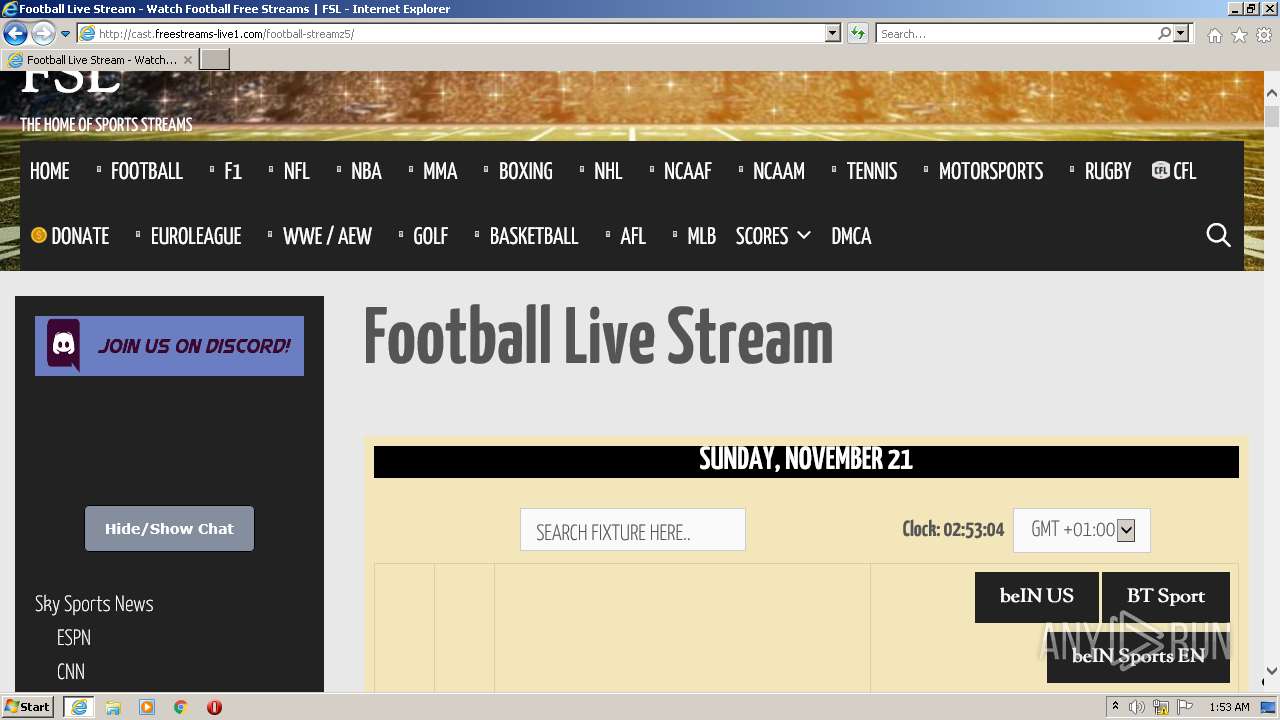Click the page vertical scrollbar thumb

(1272, 117)
